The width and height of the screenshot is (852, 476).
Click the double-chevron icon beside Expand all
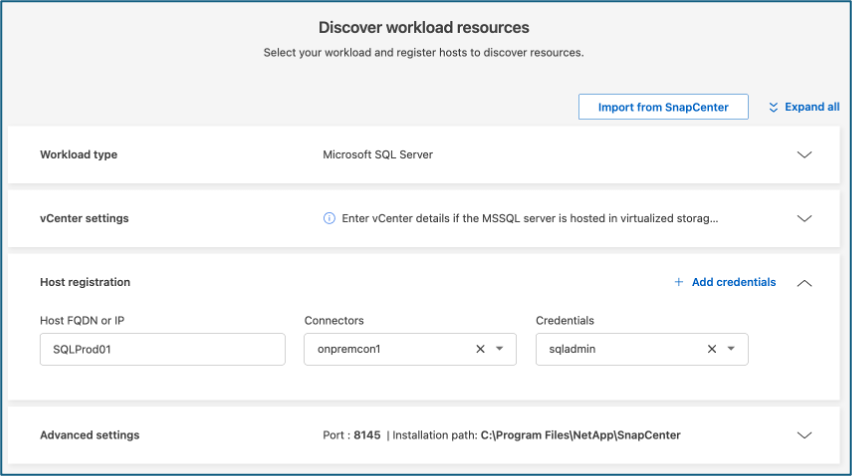coord(773,107)
